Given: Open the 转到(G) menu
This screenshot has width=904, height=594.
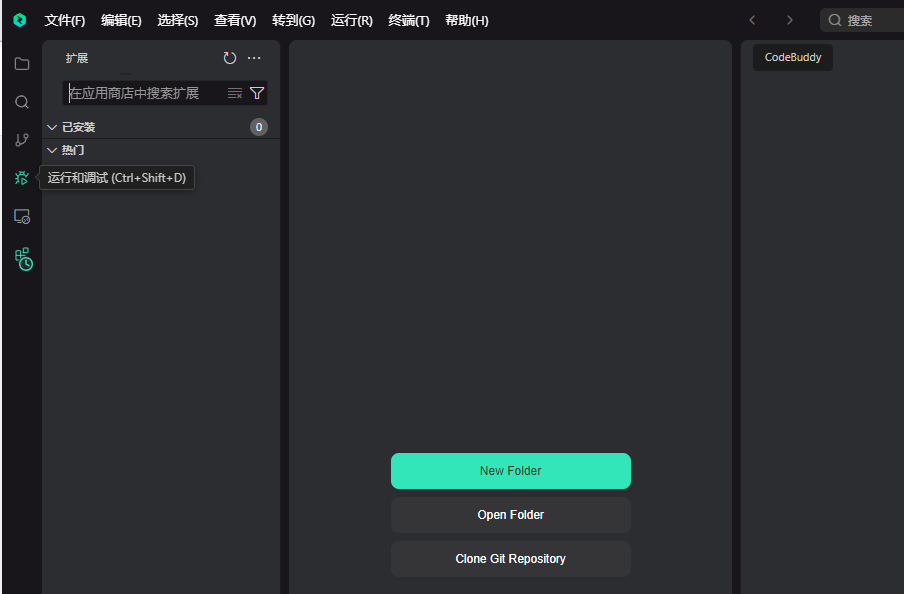Looking at the screenshot, I should [x=293, y=21].
